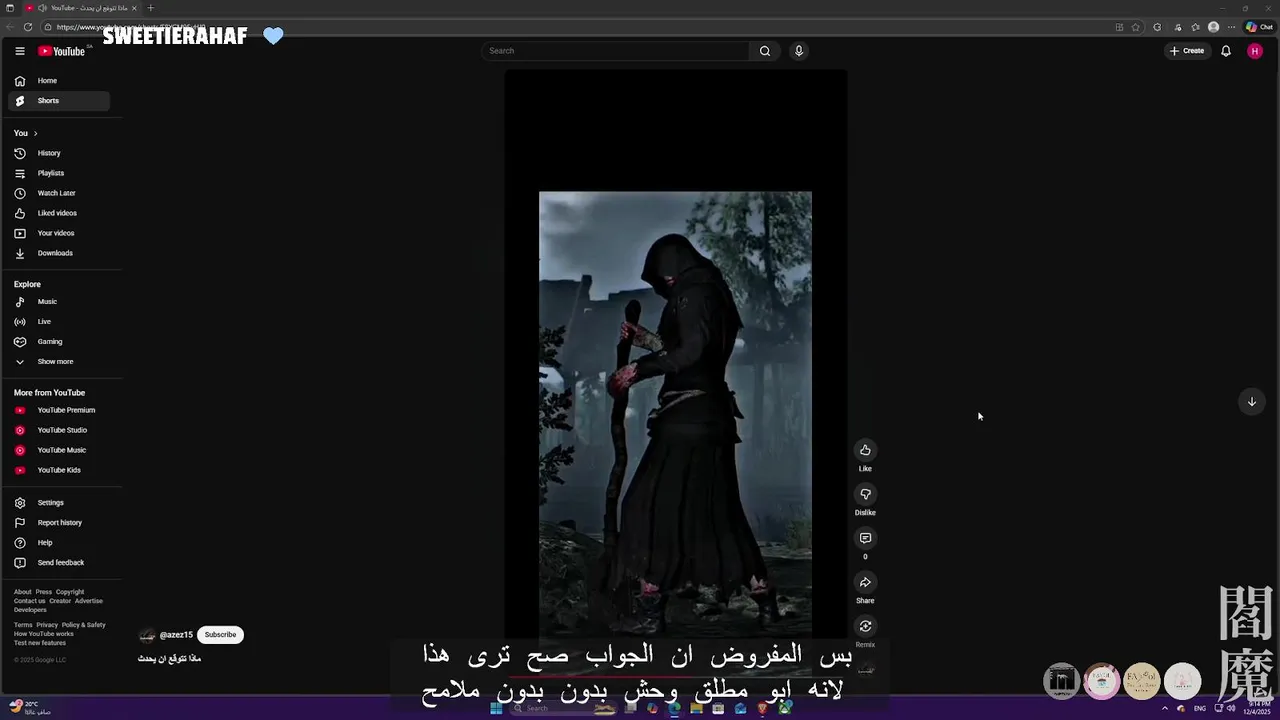Viewport: 1280px width, 720px height.
Task: Open Music in Explore
Action: [x=59, y=302]
